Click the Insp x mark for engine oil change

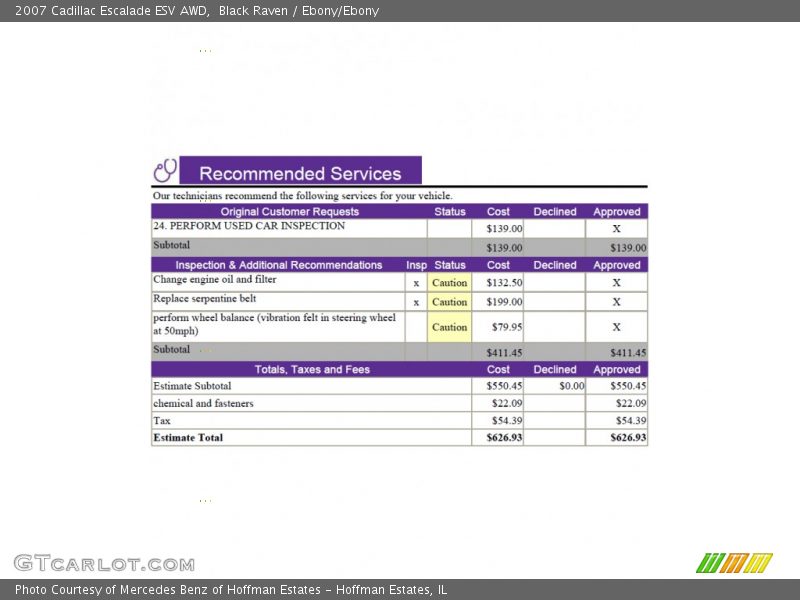(x=416, y=283)
